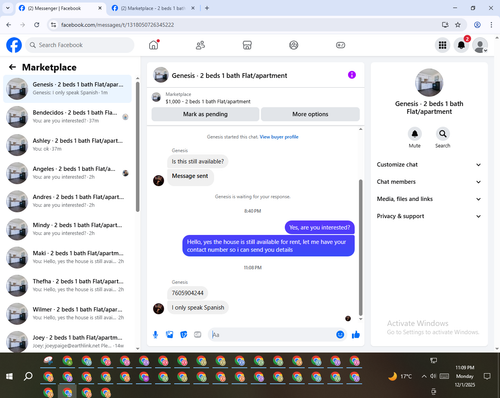Open the Andres conversation
This screenshot has width=500, height=398.
click(x=67, y=201)
